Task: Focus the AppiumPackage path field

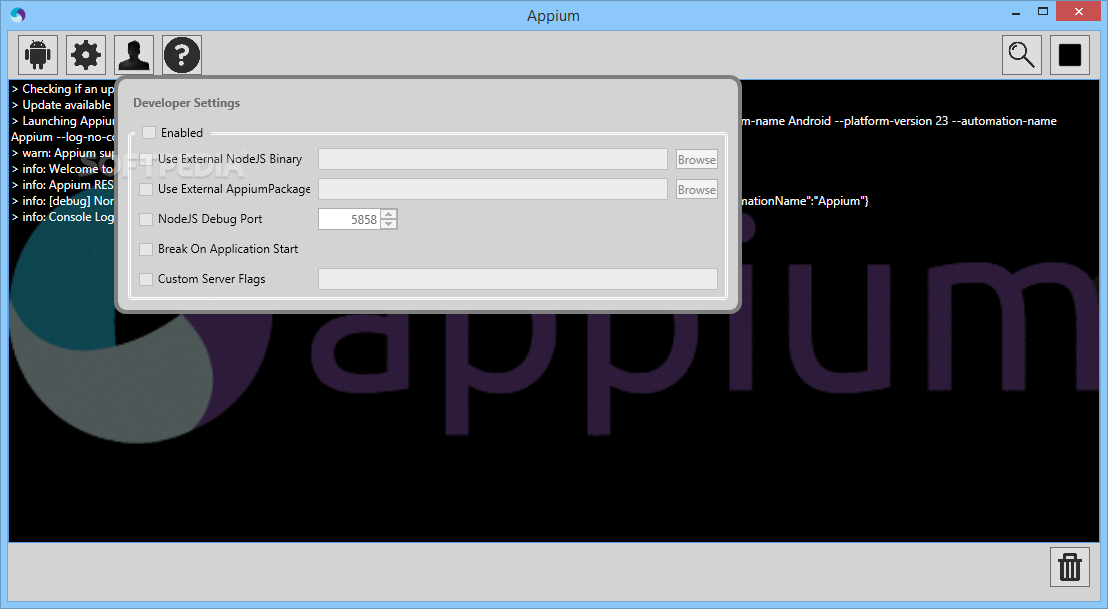Action: pyautogui.click(x=493, y=189)
